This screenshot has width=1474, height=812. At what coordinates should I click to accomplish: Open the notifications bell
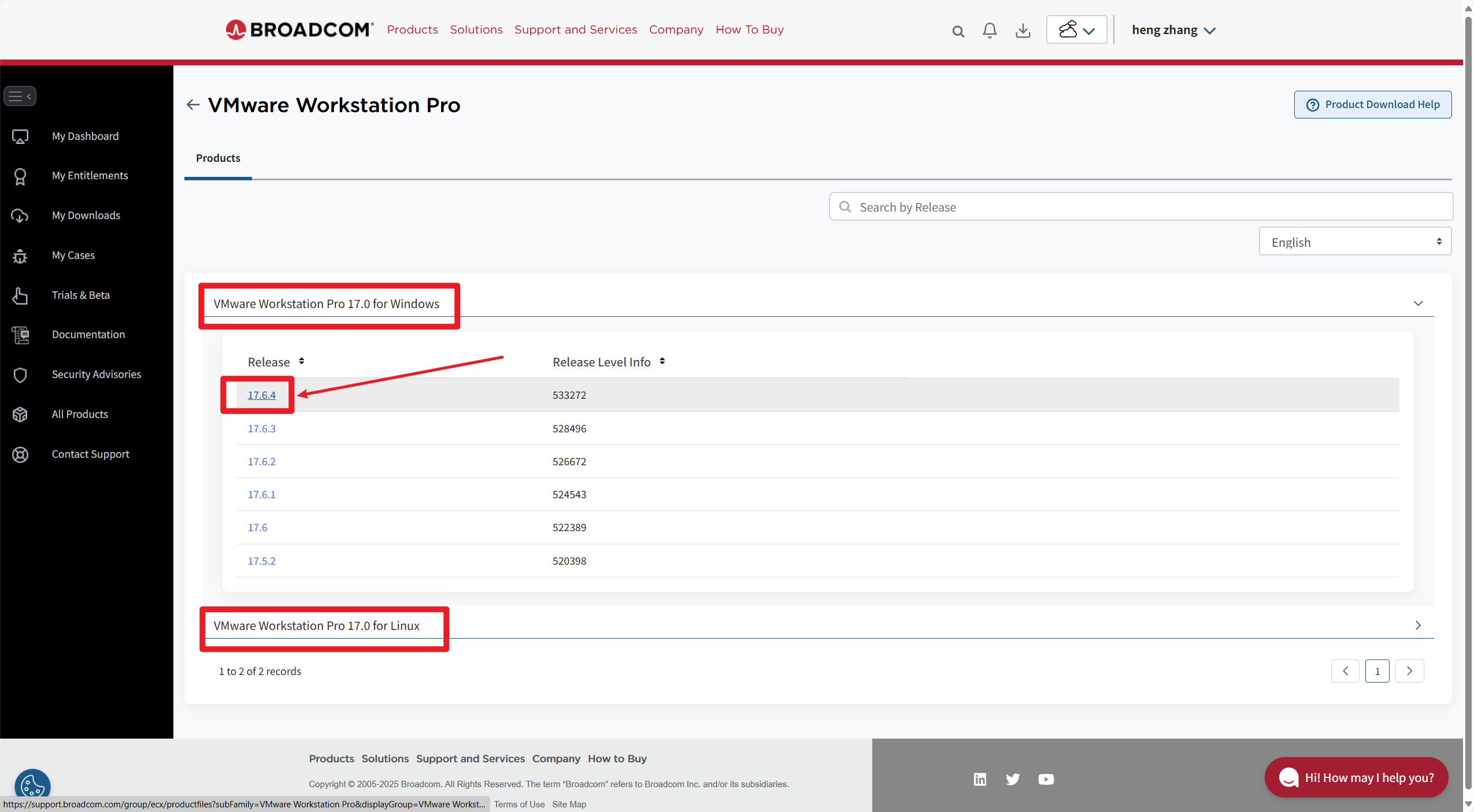coord(990,30)
